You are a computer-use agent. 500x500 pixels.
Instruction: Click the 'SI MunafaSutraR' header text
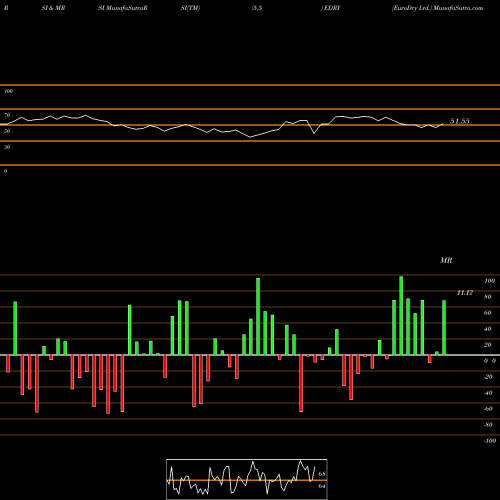point(123,8)
